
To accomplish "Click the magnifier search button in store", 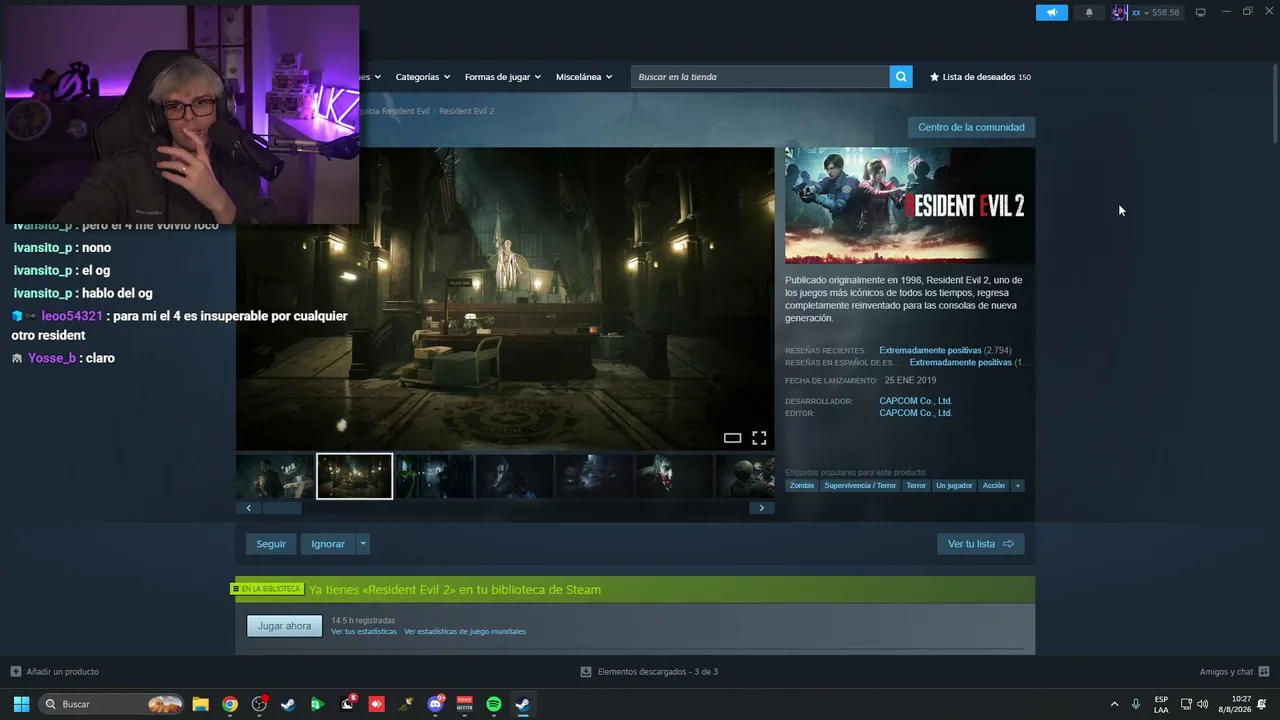I will [x=901, y=77].
